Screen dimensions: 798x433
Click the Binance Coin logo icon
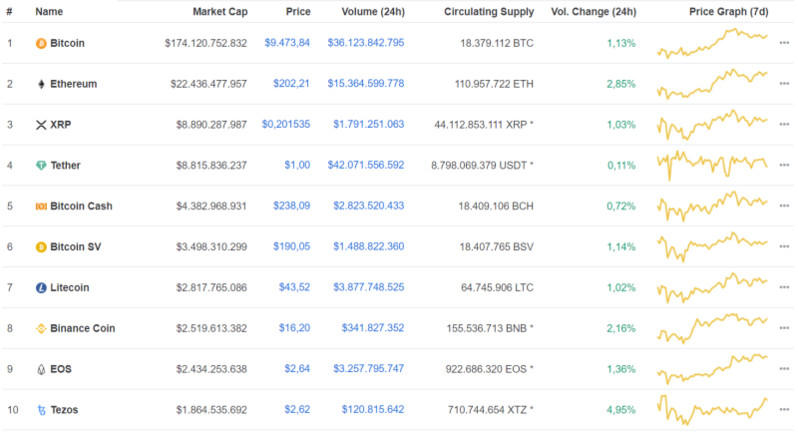coord(41,328)
